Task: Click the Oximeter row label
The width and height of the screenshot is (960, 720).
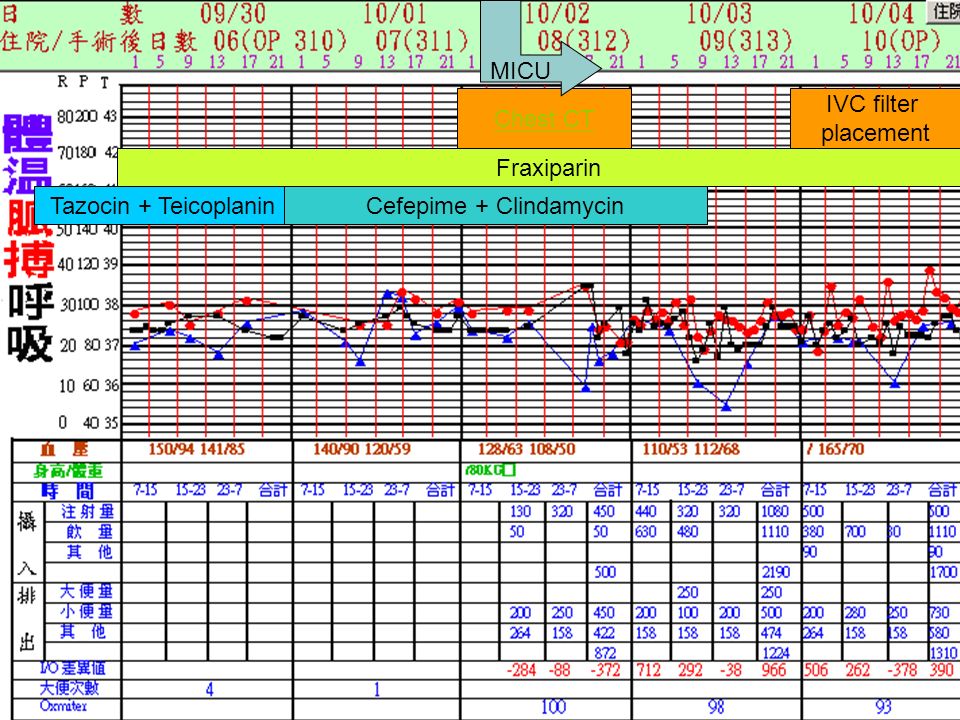Action: click(x=63, y=706)
